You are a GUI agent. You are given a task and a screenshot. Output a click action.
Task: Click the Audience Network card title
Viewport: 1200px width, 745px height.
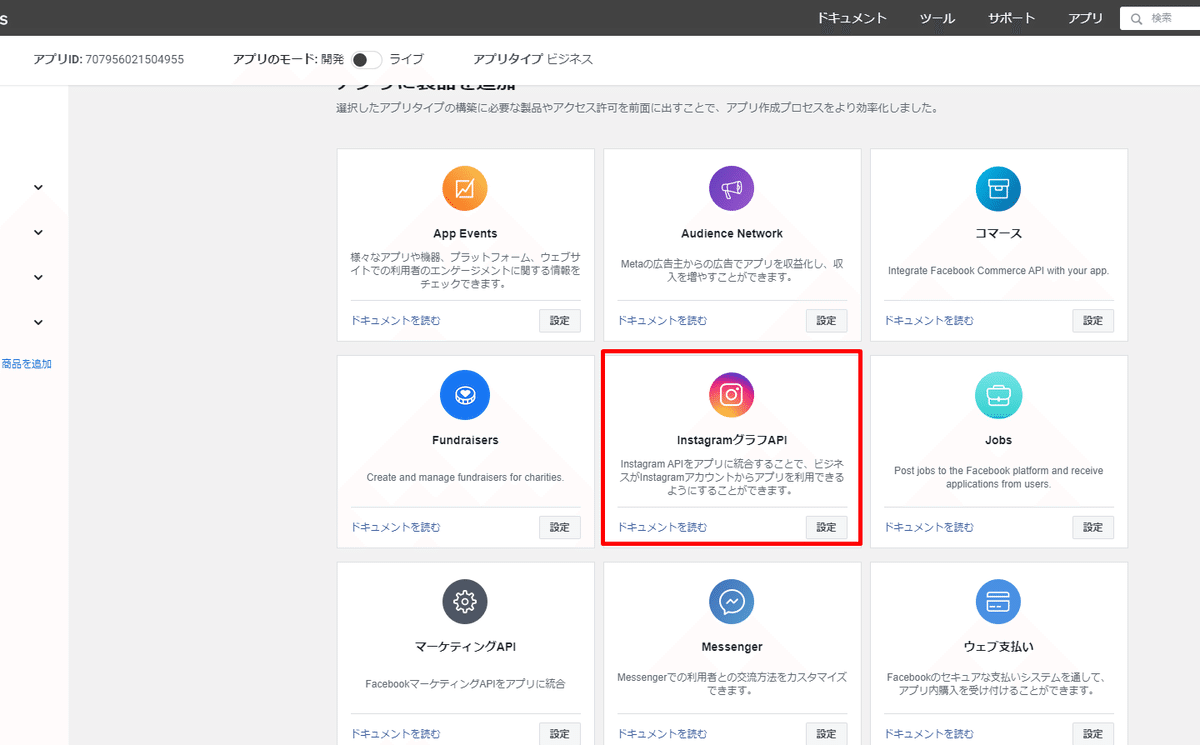[732, 233]
